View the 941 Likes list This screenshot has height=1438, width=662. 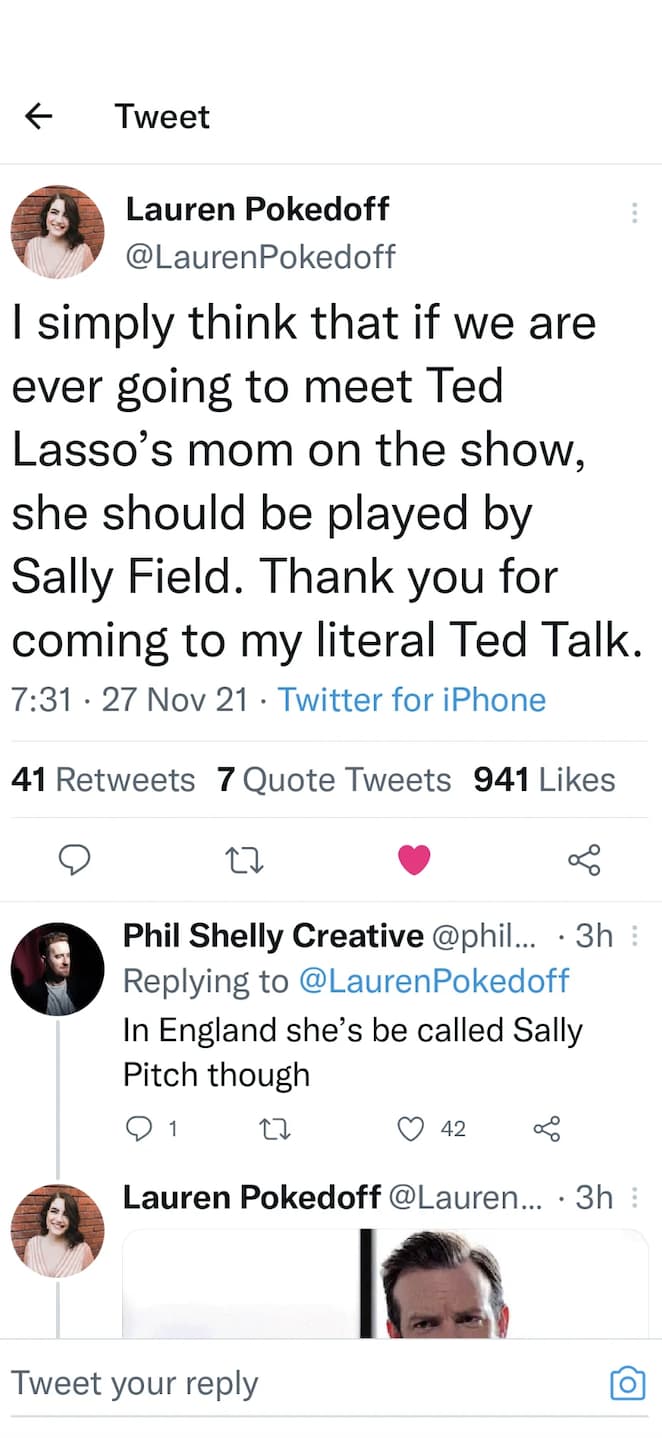(x=544, y=779)
